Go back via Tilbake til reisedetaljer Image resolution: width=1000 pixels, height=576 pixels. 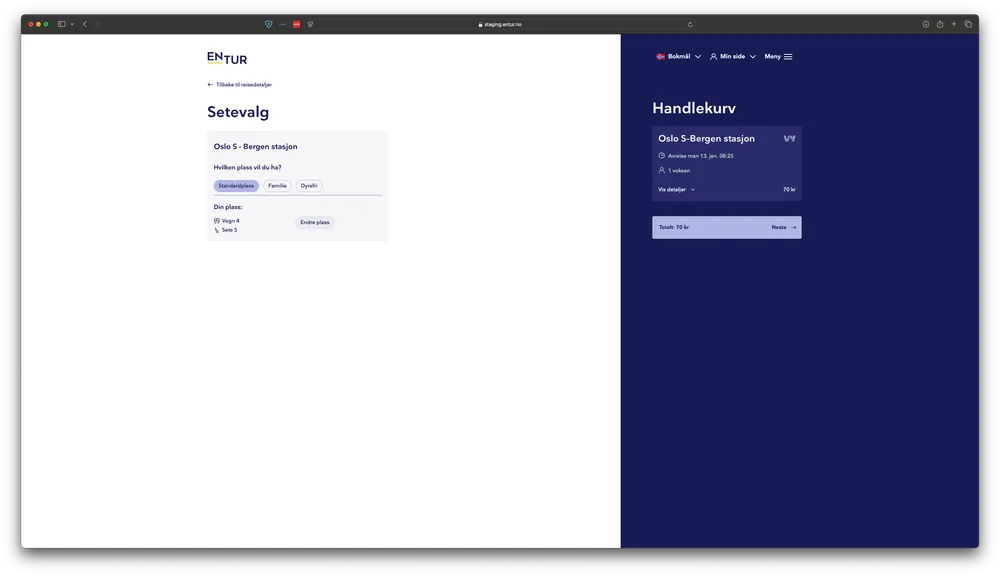tap(240, 85)
